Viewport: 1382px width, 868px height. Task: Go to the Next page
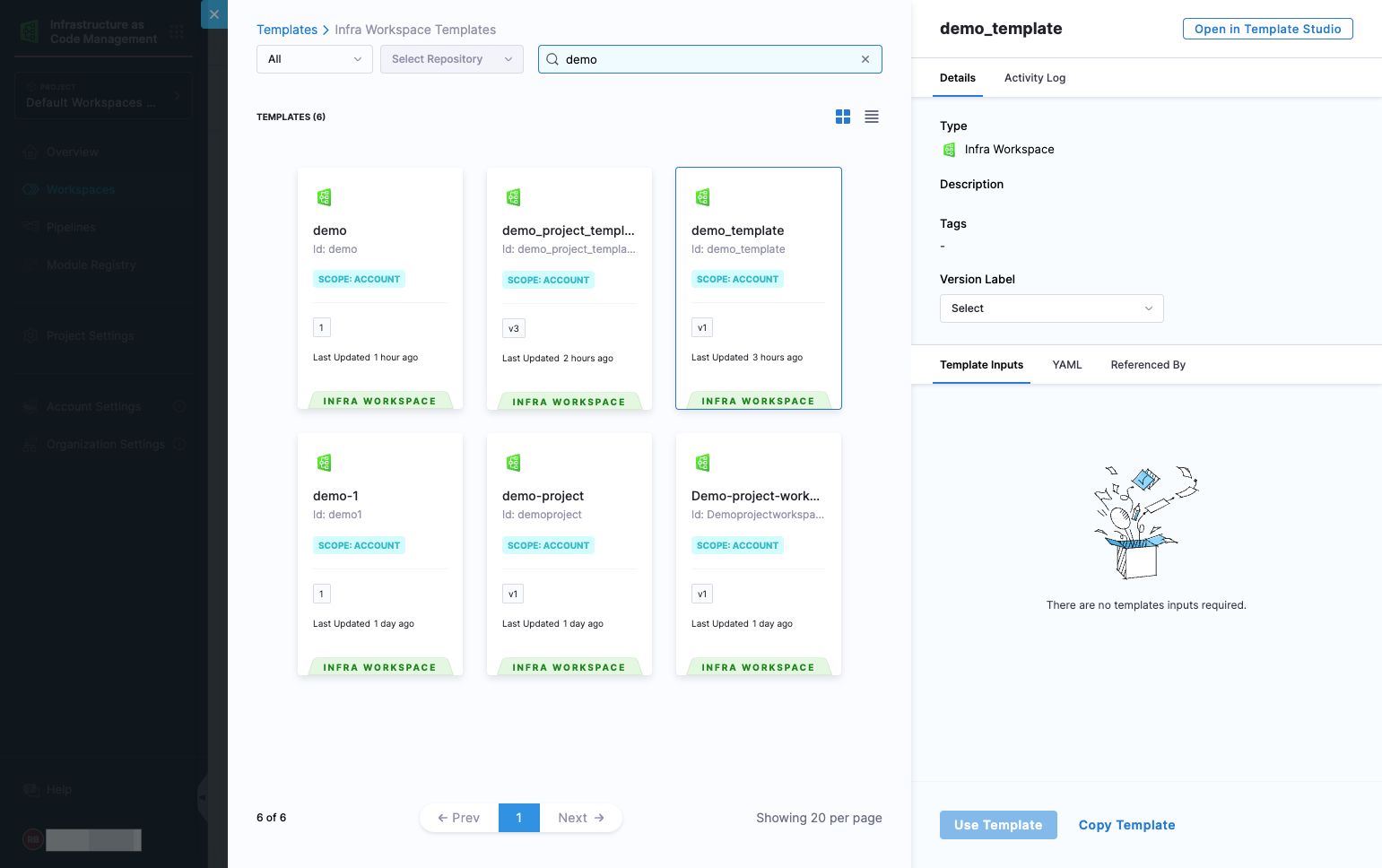pyautogui.click(x=581, y=818)
